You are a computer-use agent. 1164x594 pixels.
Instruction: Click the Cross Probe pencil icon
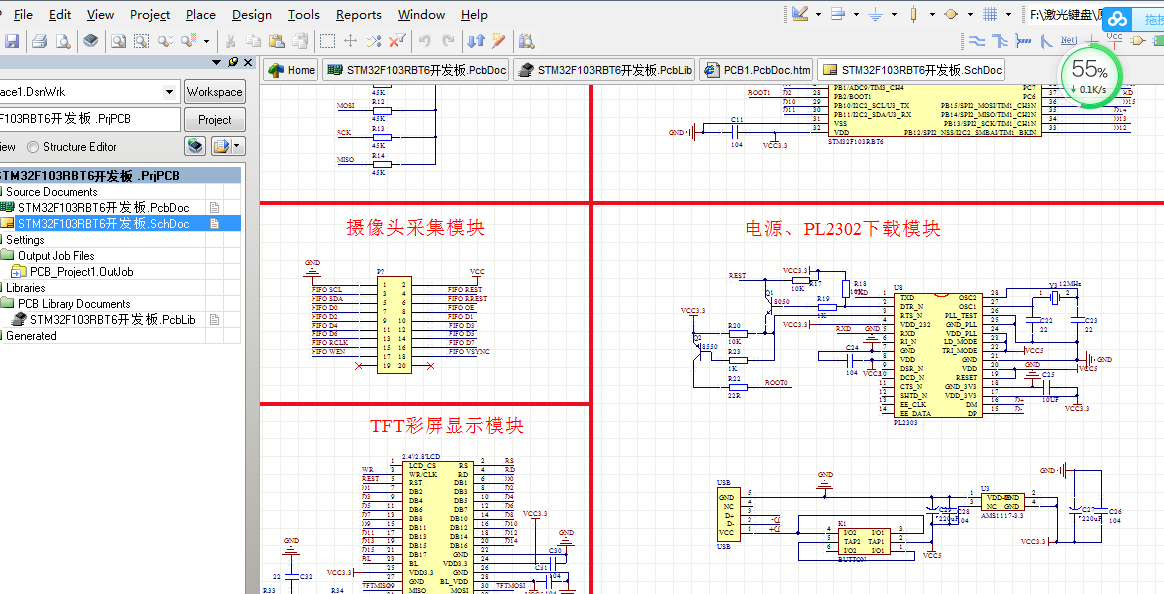499,41
